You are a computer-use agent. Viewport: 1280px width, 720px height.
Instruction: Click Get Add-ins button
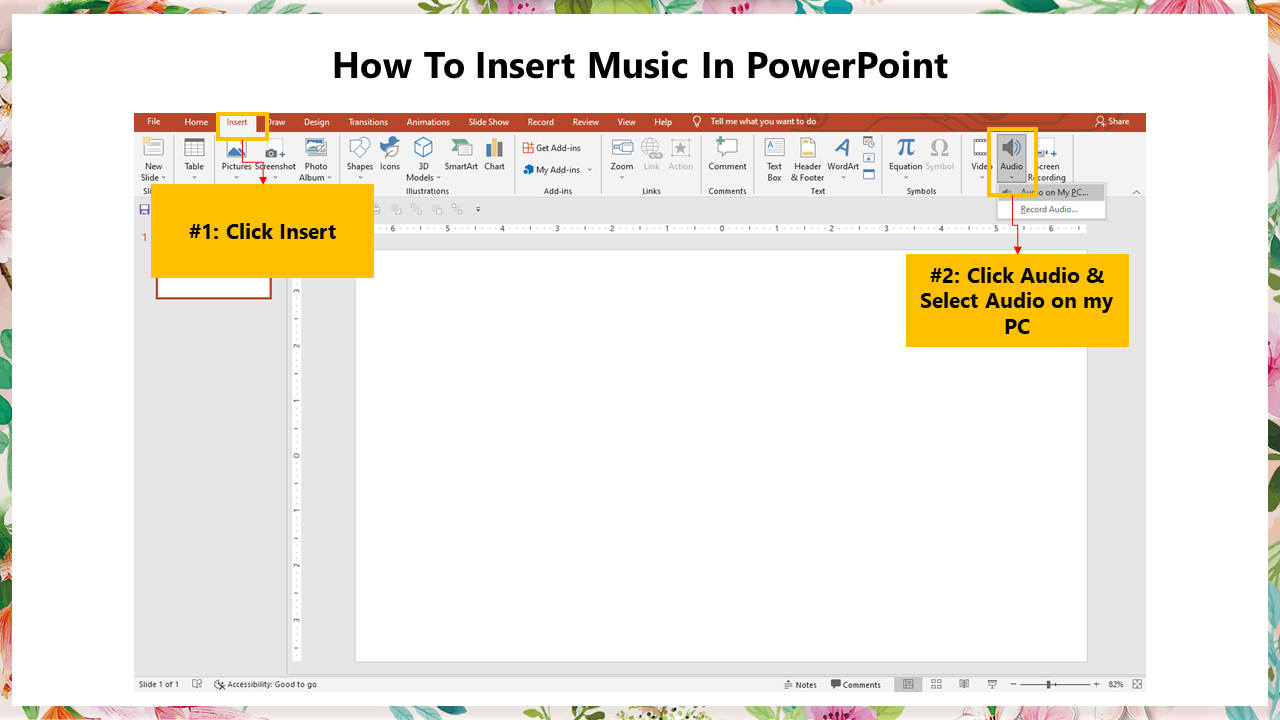(552, 148)
